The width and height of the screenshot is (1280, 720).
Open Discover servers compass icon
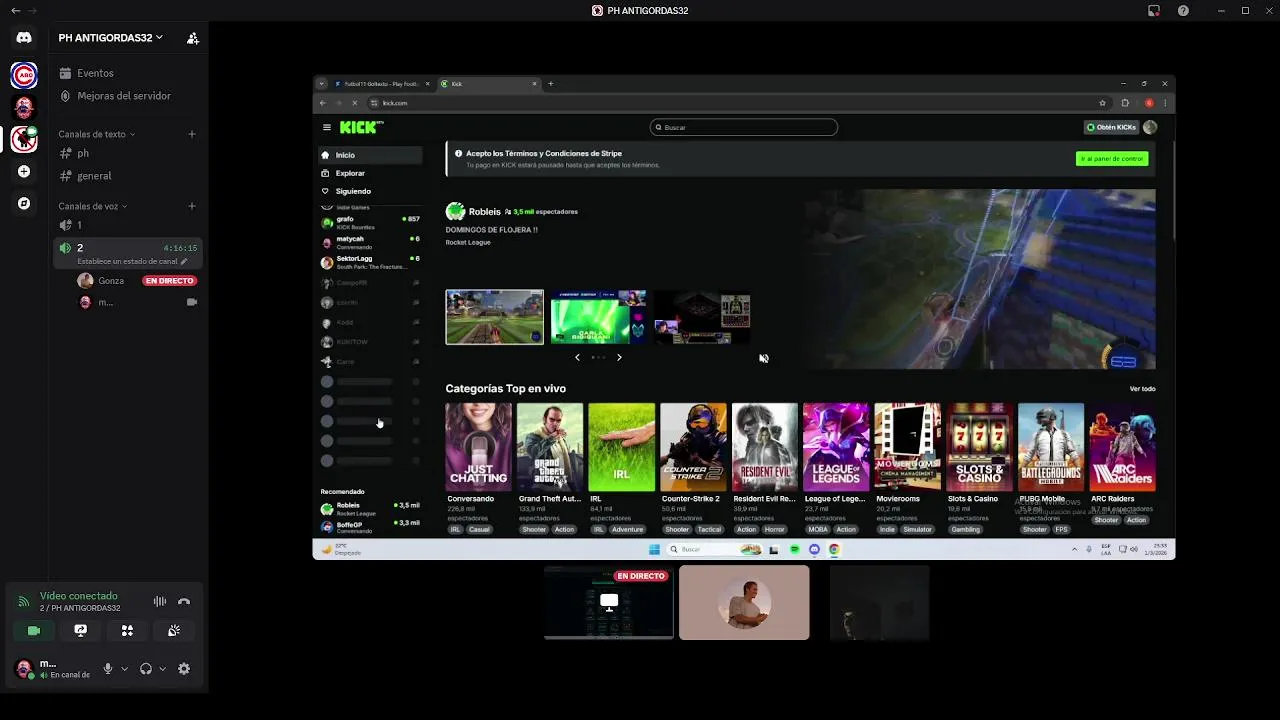click(x=24, y=203)
